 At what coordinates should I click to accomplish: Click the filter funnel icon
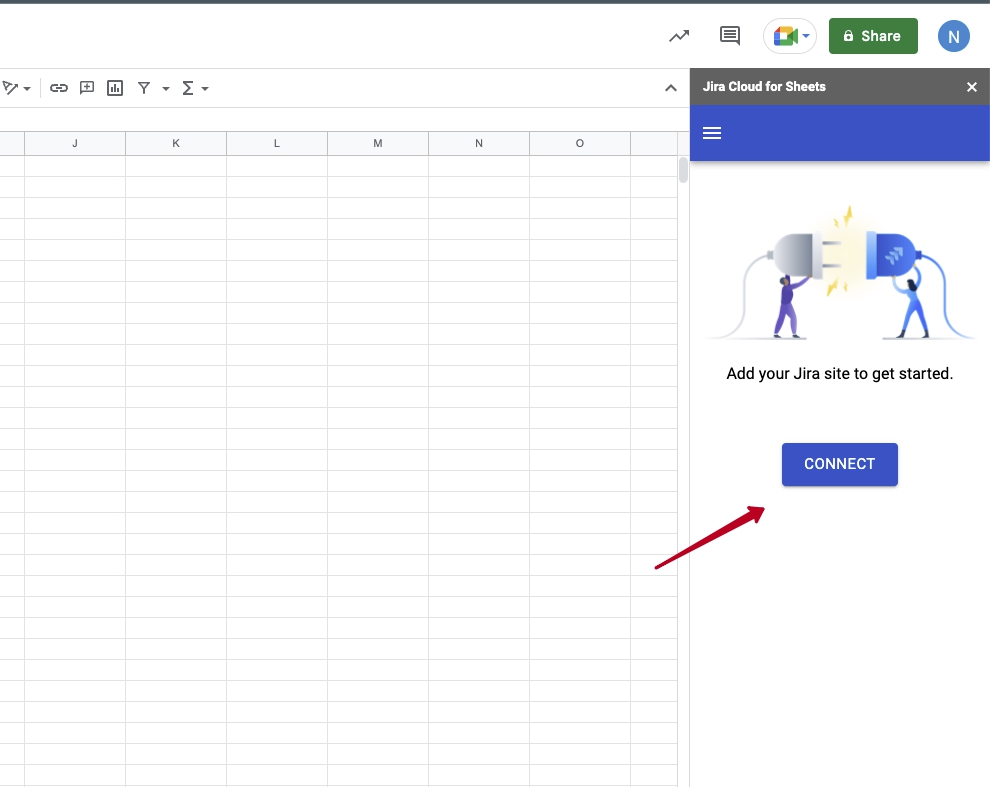tap(144, 88)
